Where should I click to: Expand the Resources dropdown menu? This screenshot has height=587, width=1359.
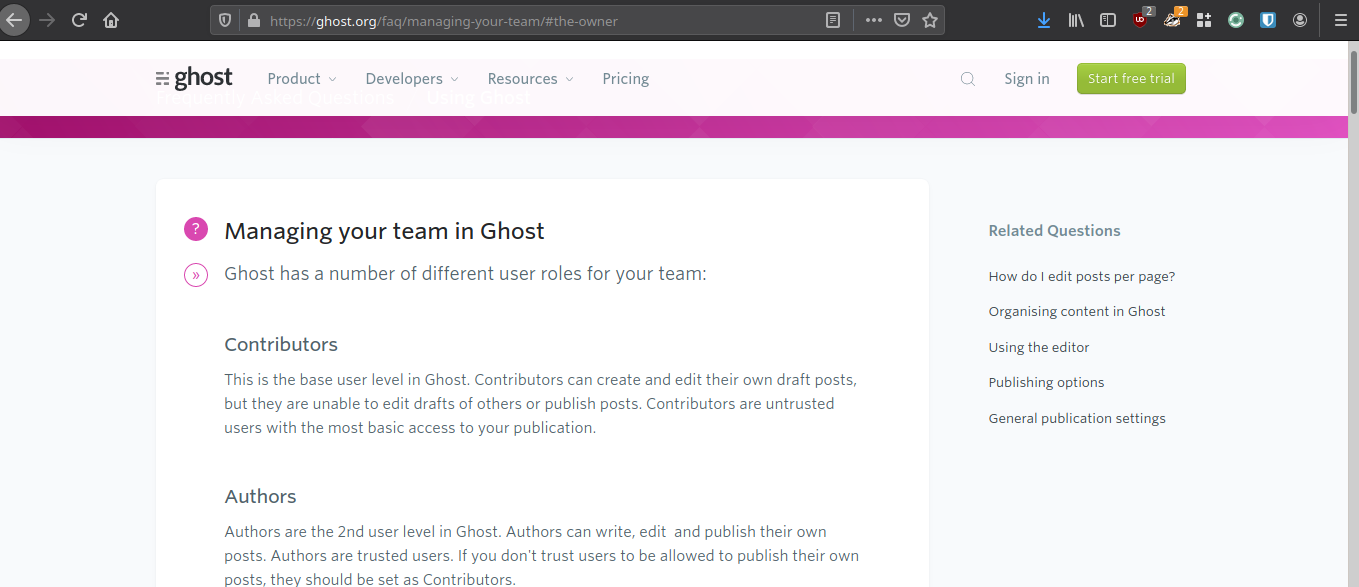(x=531, y=79)
